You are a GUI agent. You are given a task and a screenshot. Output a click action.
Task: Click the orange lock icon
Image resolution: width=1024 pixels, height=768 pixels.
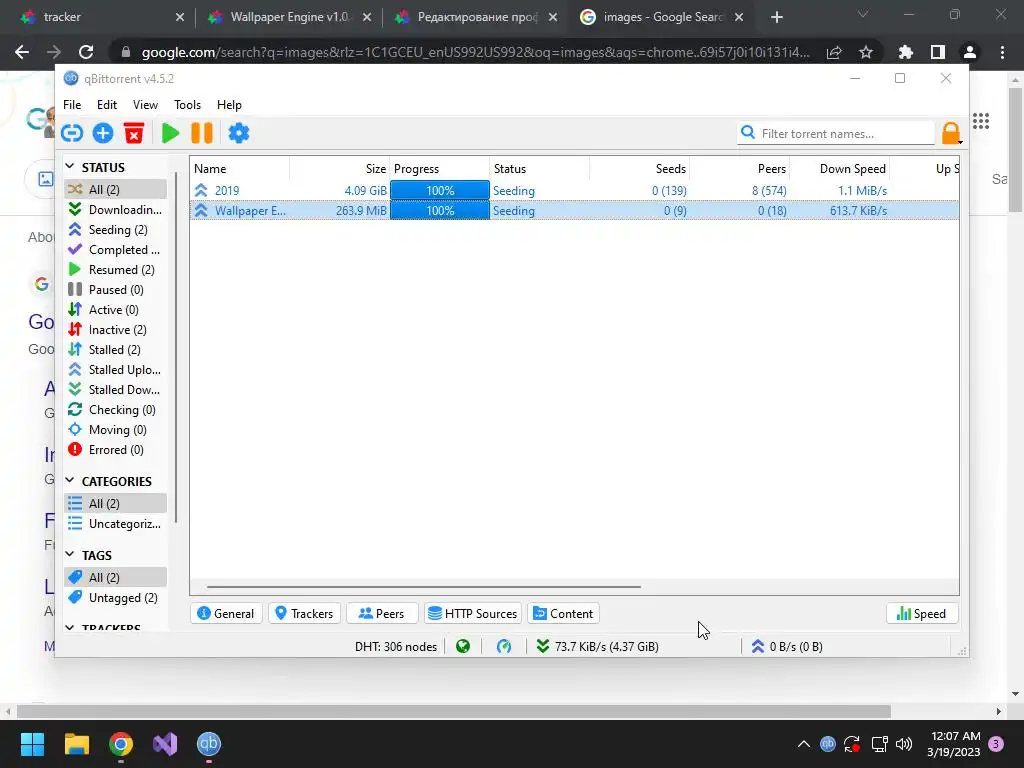[951, 133]
